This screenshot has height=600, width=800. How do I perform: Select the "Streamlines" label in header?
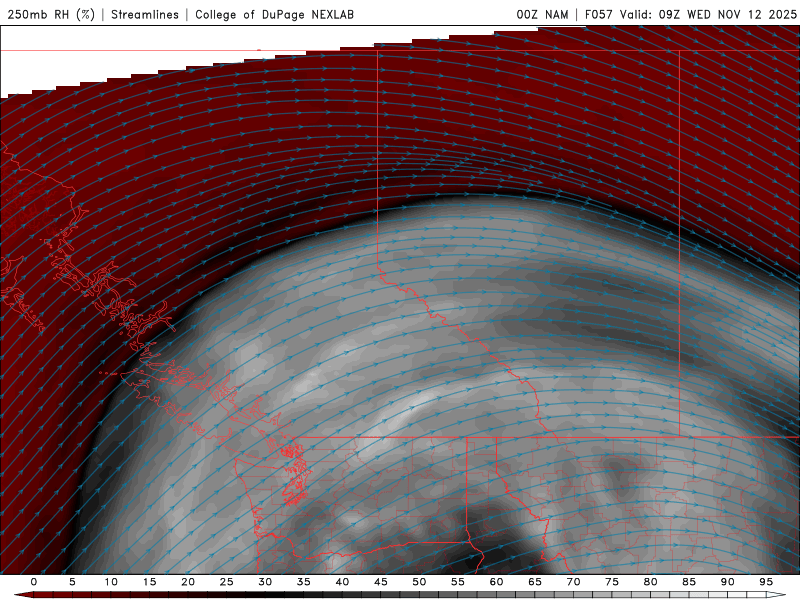pos(145,14)
